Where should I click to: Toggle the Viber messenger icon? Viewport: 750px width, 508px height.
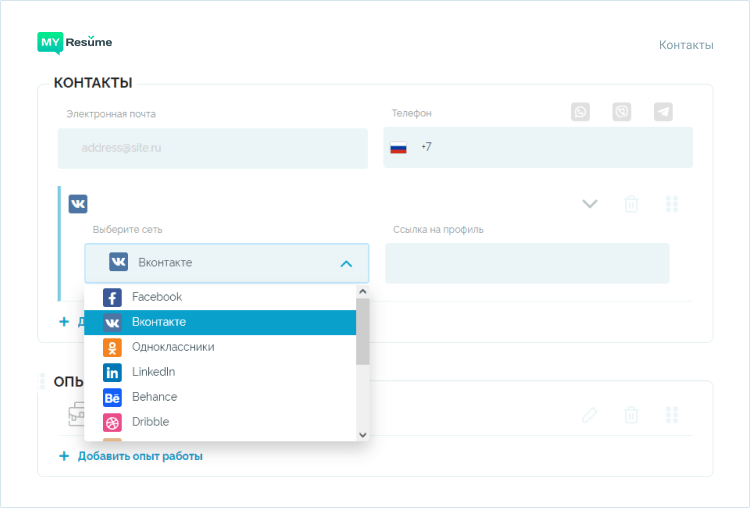pos(622,112)
